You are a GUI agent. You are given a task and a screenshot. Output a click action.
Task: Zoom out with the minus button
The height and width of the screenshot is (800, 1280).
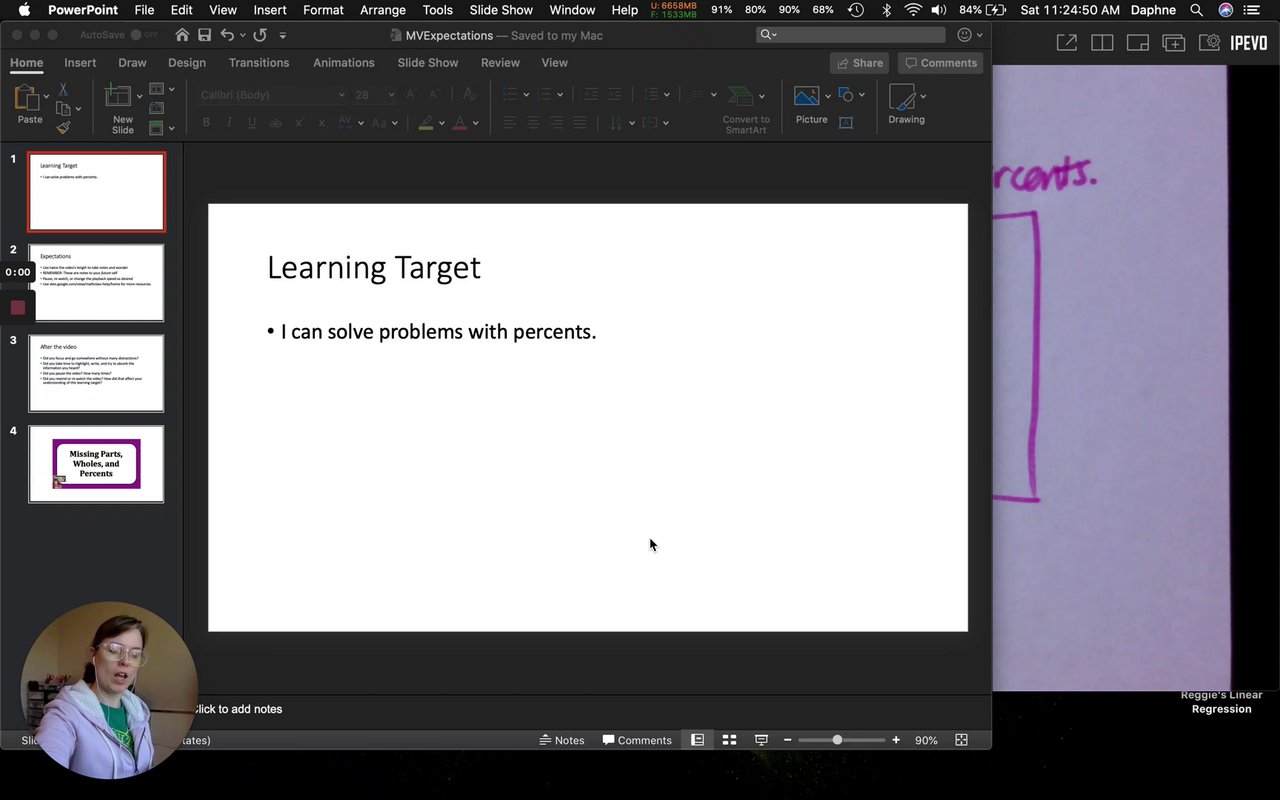coord(788,740)
